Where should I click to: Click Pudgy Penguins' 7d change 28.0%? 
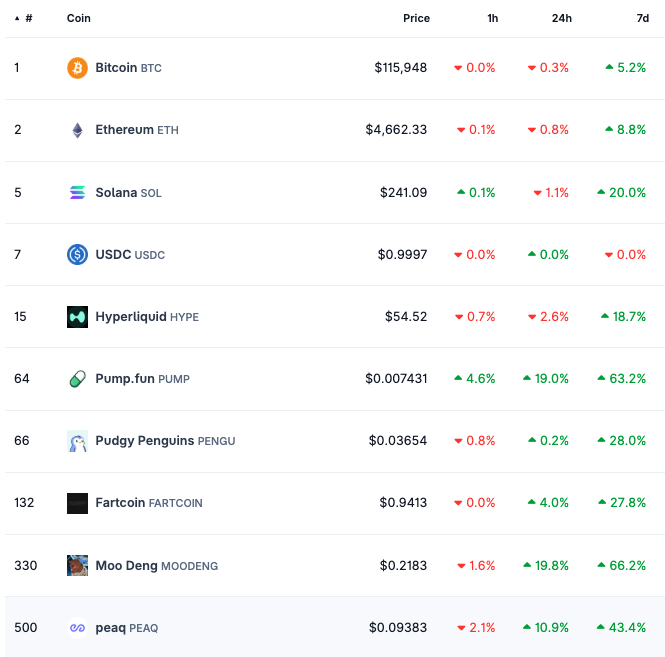tap(621, 441)
